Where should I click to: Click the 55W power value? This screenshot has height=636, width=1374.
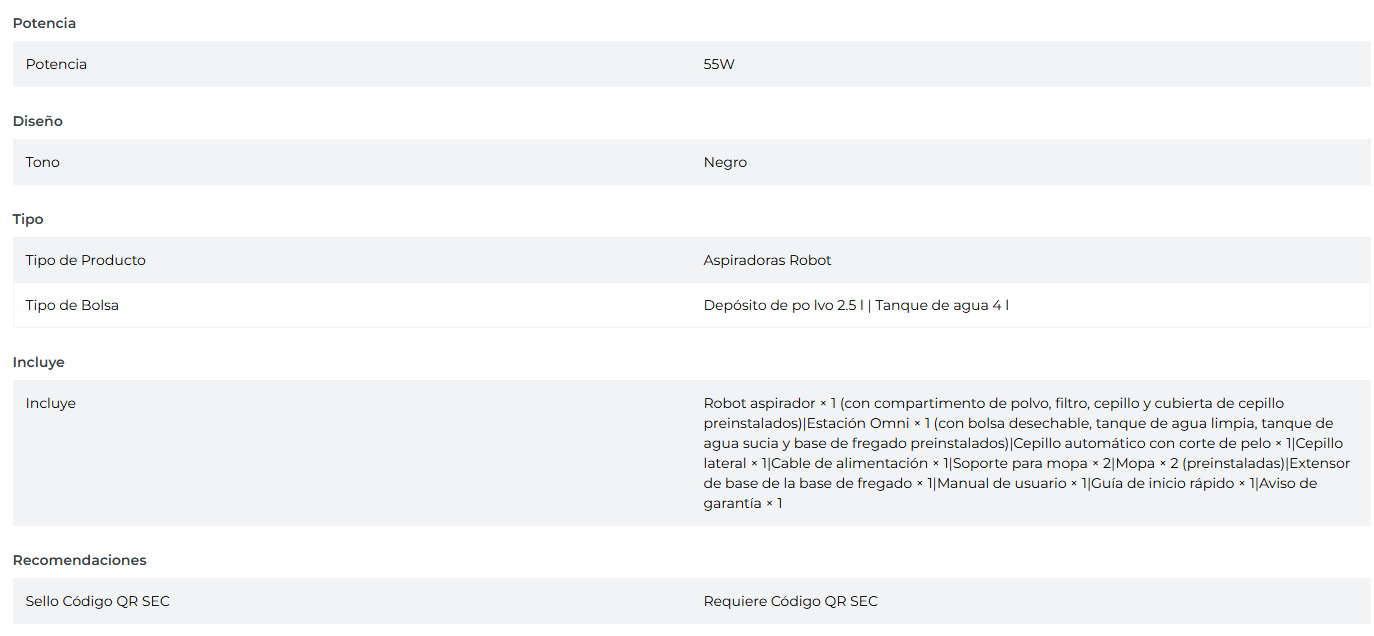click(719, 64)
